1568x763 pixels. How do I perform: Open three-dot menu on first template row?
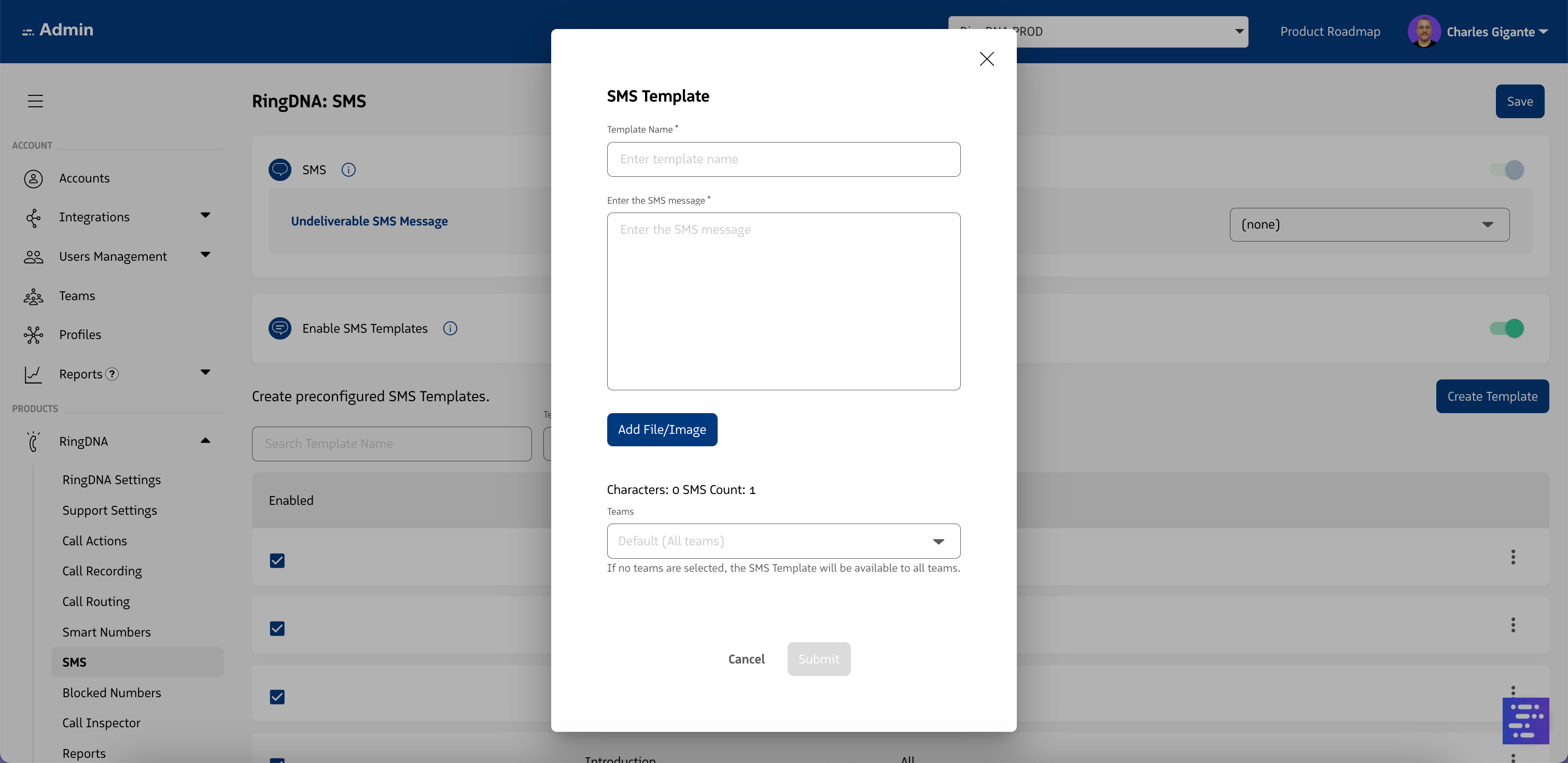click(1513, 557)
